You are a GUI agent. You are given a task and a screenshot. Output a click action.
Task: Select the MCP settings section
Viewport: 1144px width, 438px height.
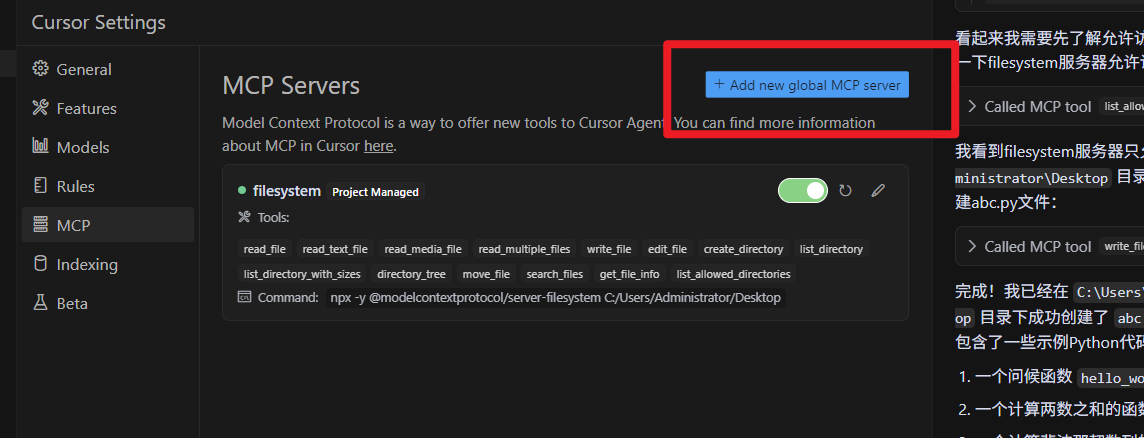[x=108, y=225]
